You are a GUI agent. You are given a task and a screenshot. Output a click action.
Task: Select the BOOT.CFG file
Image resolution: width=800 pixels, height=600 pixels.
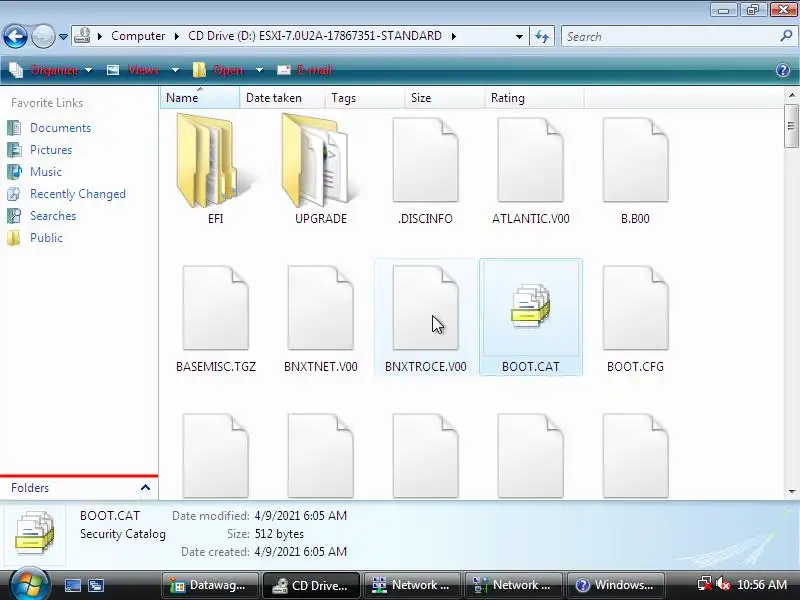(x=635, y=319)
